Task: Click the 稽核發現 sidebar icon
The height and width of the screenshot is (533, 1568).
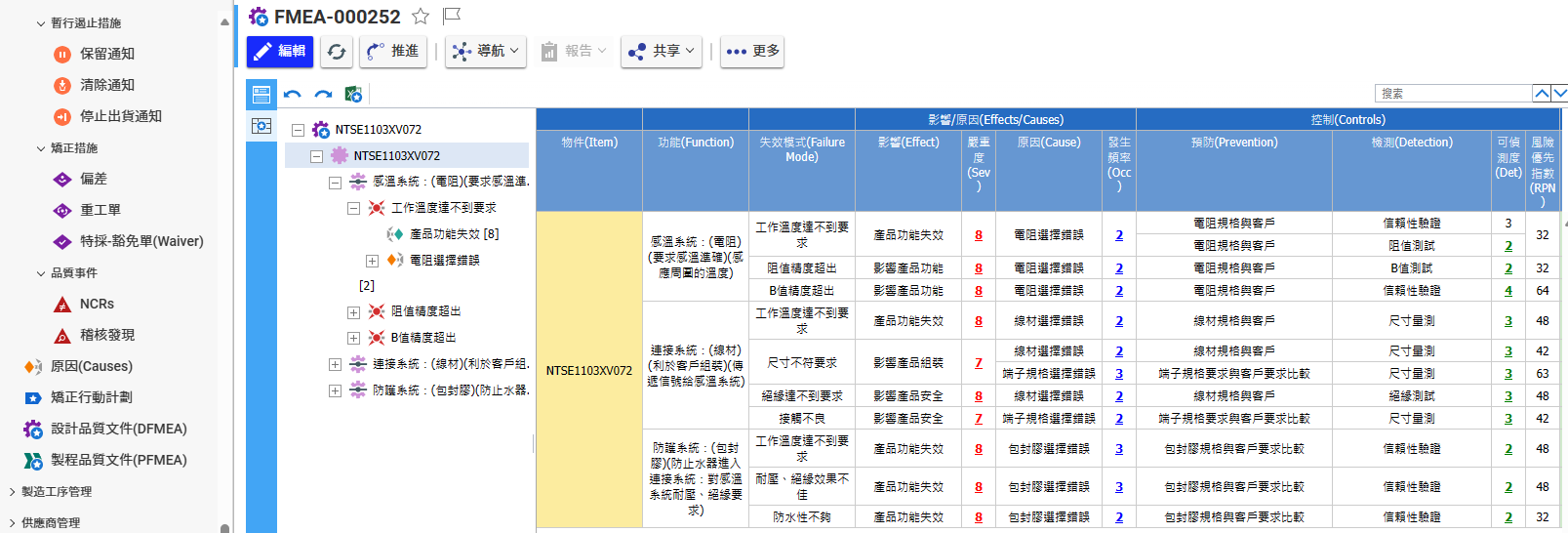Action: click(x=62, y=336)
